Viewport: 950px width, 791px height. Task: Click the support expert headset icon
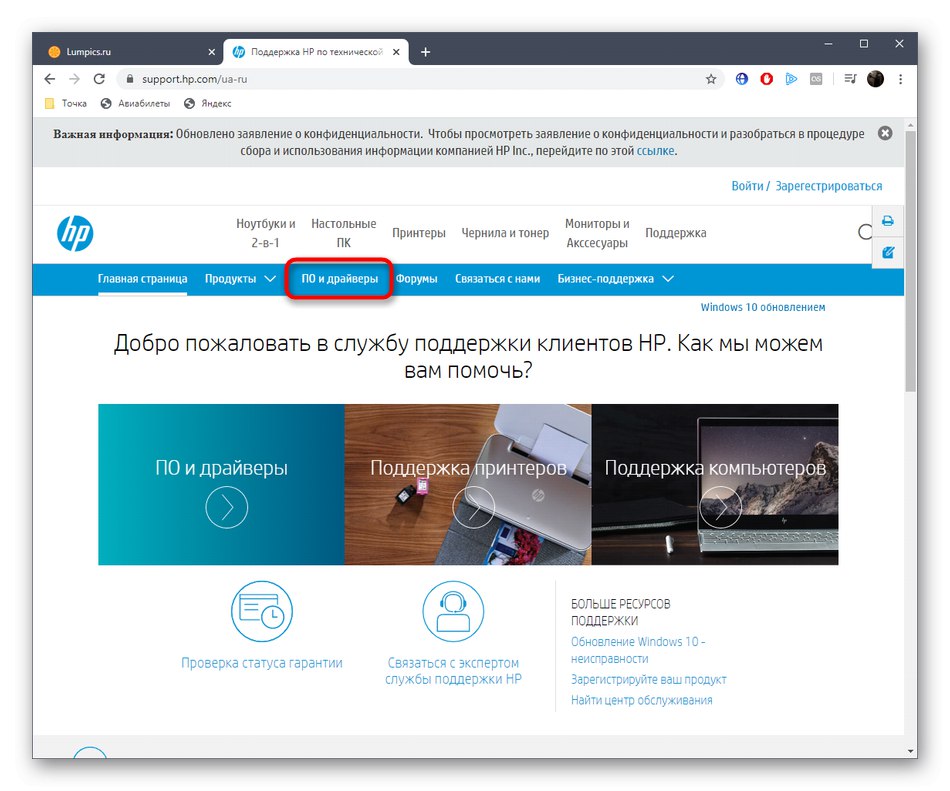pos(453,611)
